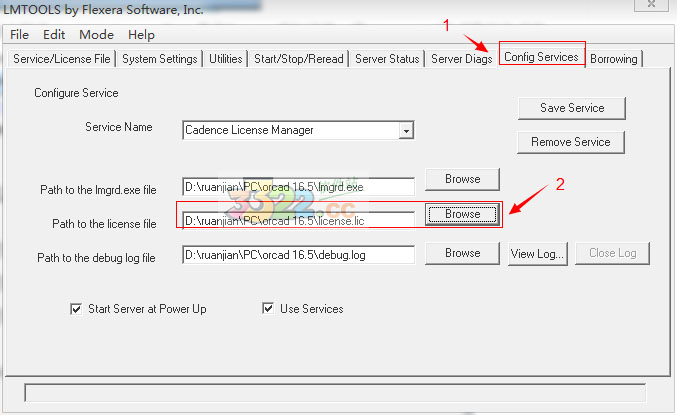Close the LMTOOLS window
The image size is (677, 415).
[651, 4]
